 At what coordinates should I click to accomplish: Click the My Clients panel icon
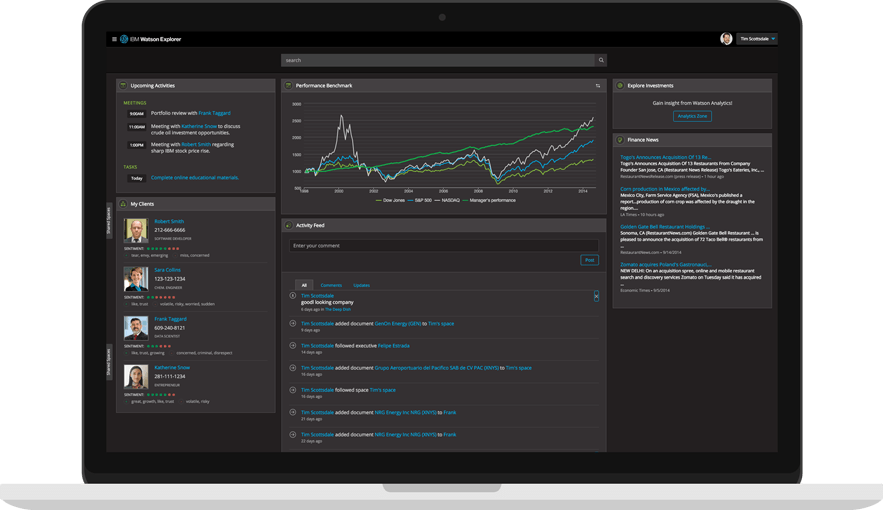click(x=123, y=204)
